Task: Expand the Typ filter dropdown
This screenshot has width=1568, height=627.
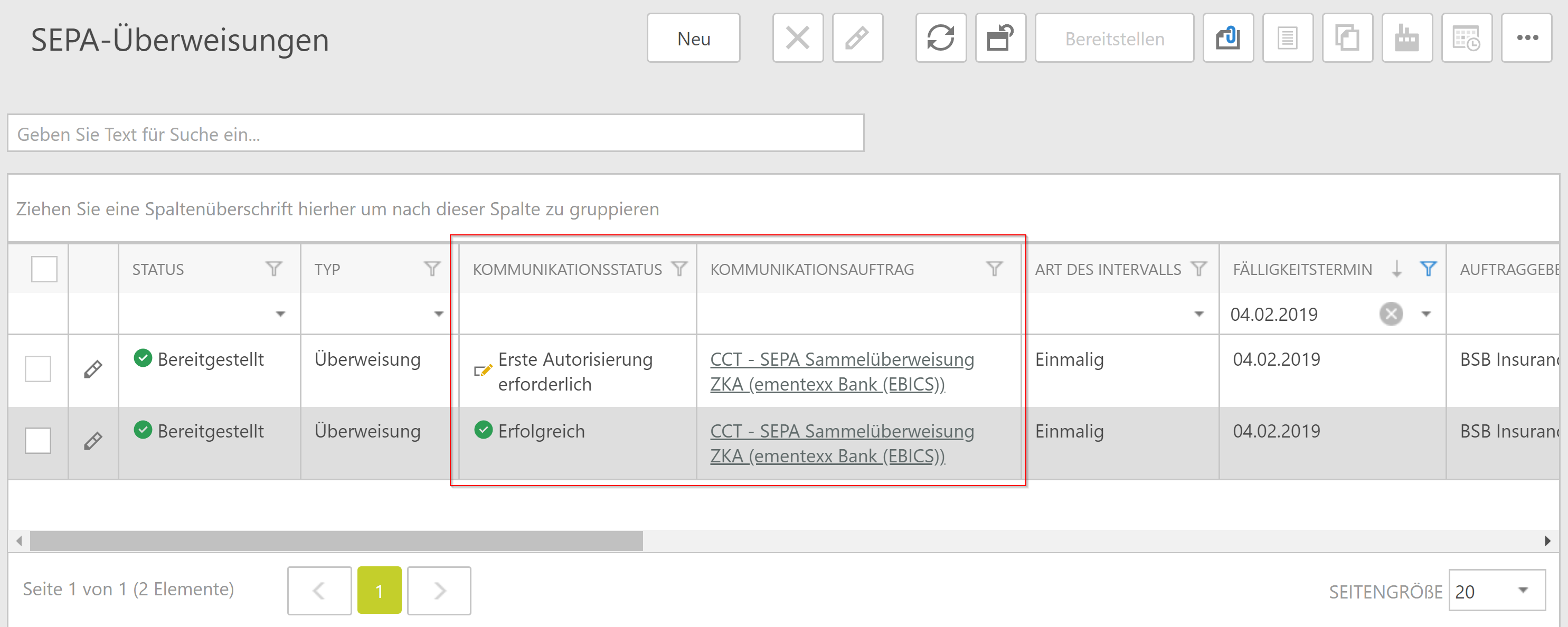Action: point(438,314)
